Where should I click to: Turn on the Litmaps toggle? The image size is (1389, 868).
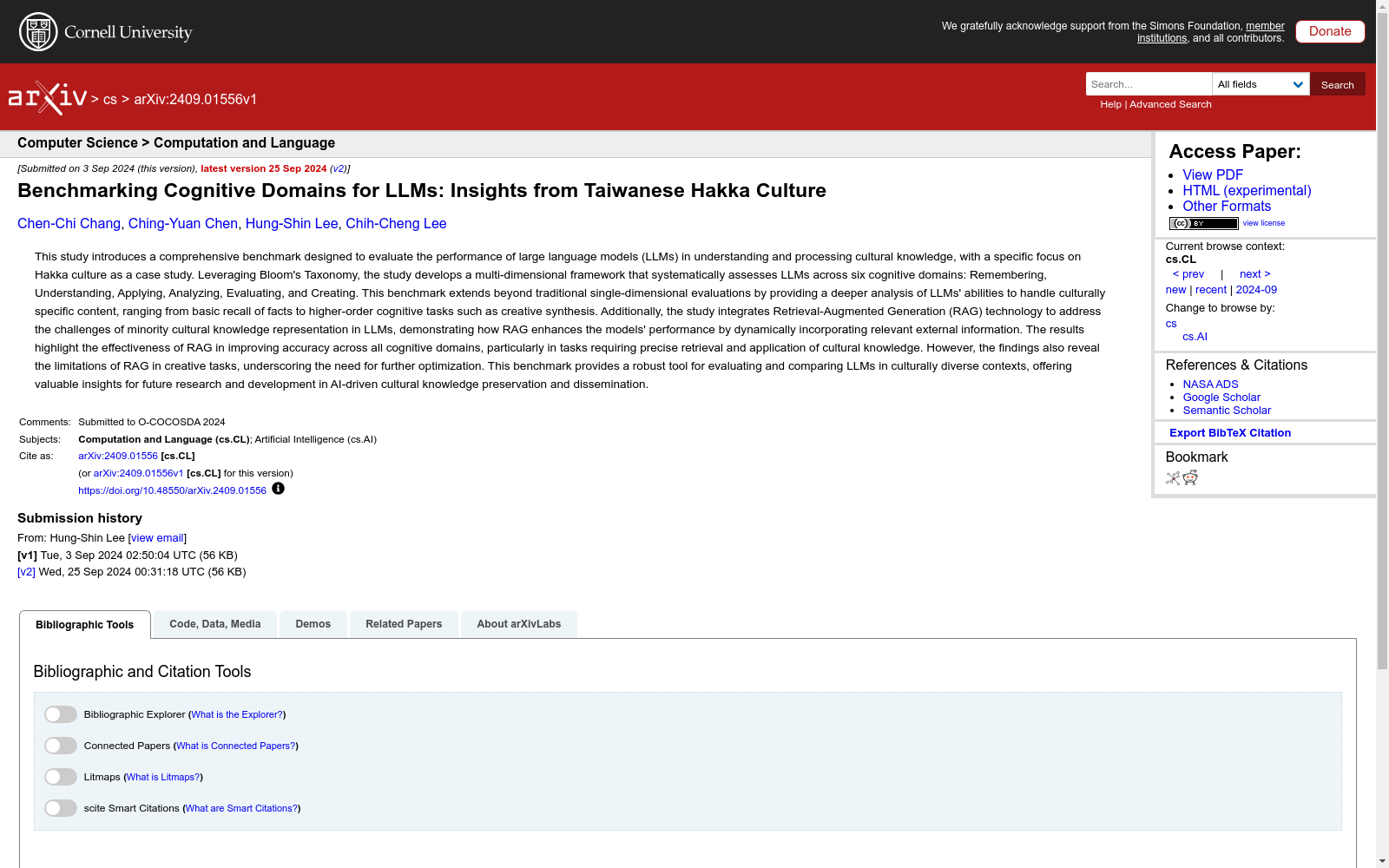tap(61, 777)
